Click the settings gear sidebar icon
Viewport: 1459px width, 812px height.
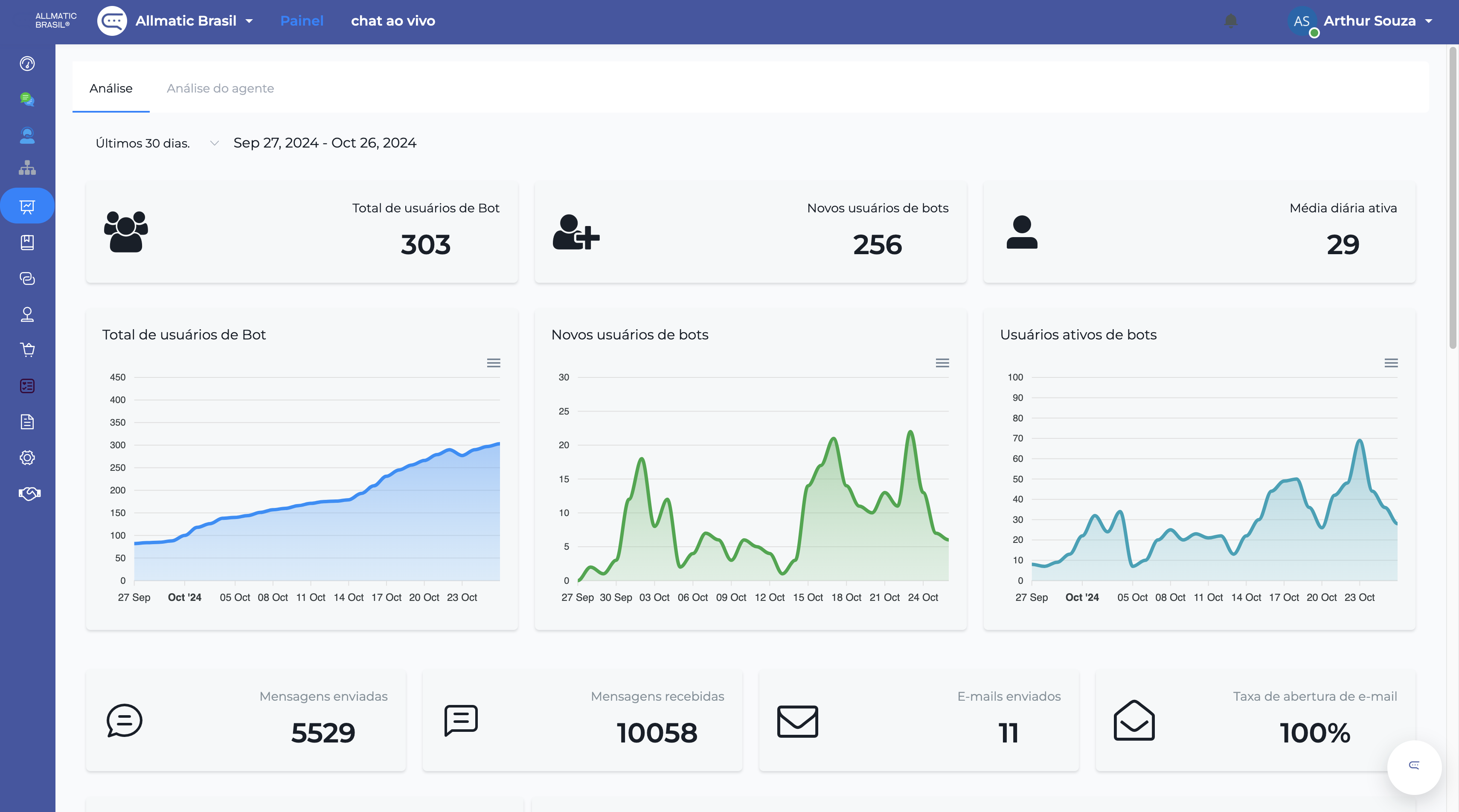27,458
